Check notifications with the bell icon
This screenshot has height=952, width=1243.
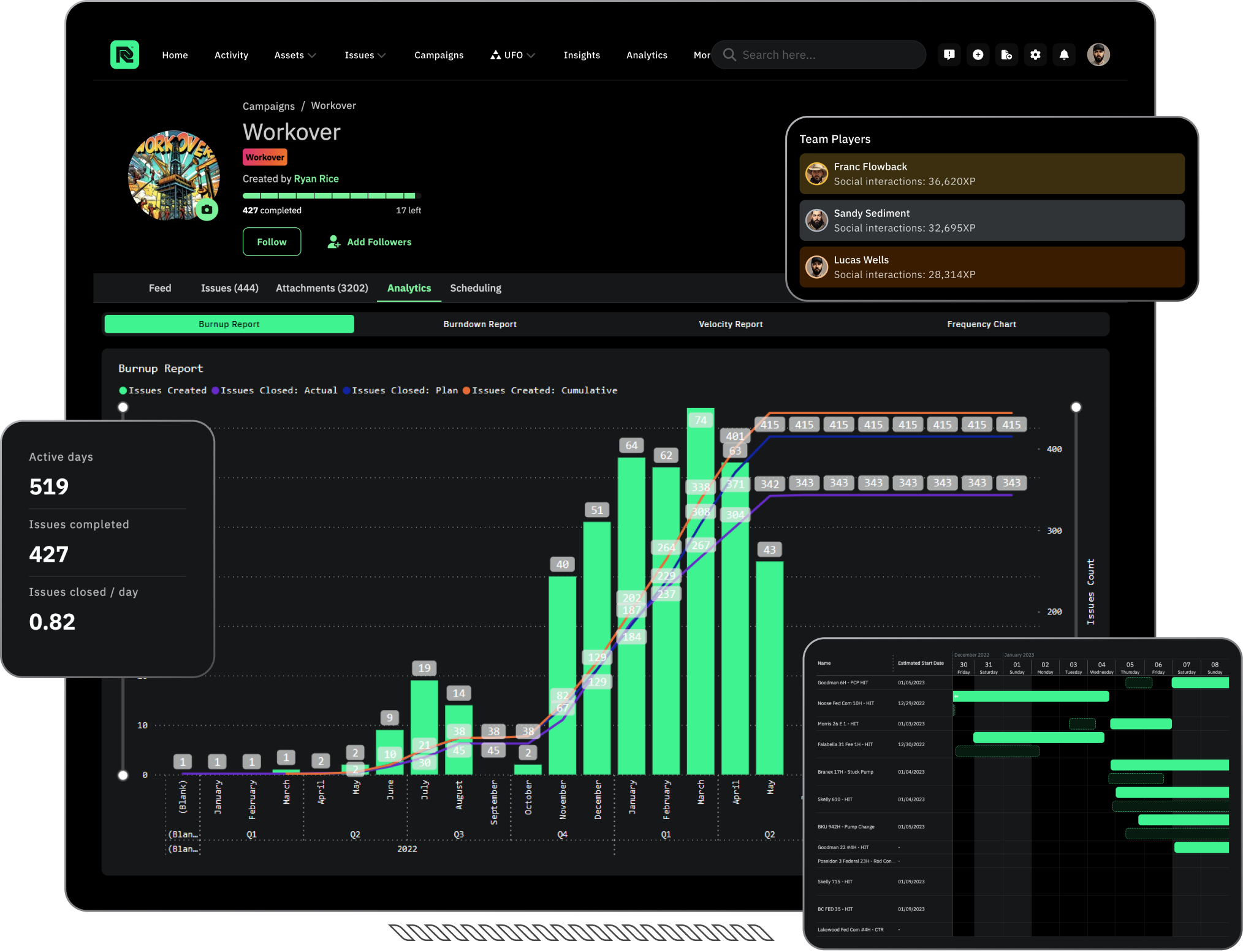pyautogui.click(x=1064, y=55)
